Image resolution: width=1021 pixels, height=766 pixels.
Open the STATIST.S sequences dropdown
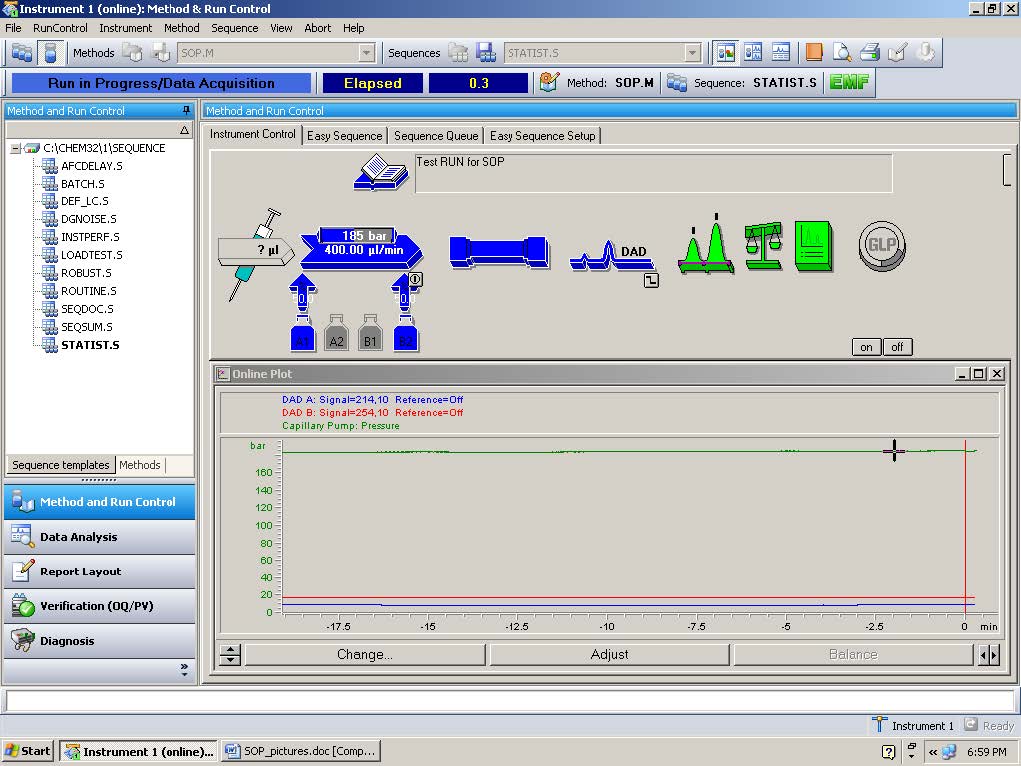point(693,52)
